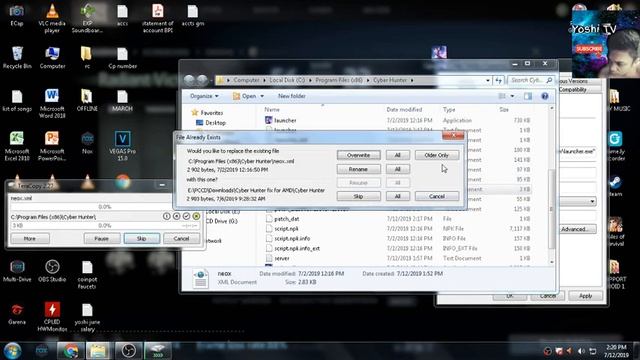Click Apply in the Properties window
The height and width of the screenshot is (360, 640).
(585, 296)
